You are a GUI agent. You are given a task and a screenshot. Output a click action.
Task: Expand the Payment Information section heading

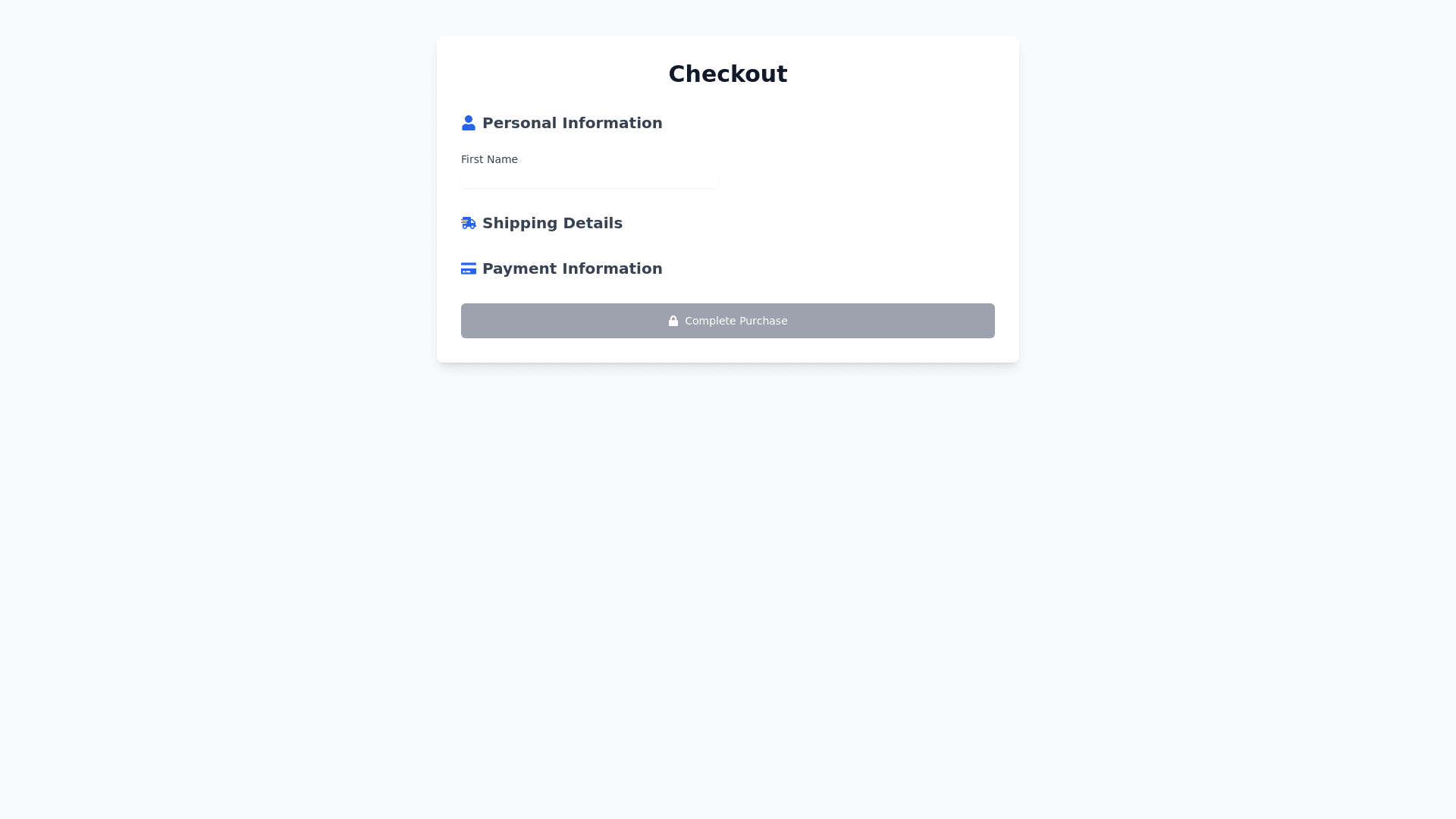pos(572,268)
